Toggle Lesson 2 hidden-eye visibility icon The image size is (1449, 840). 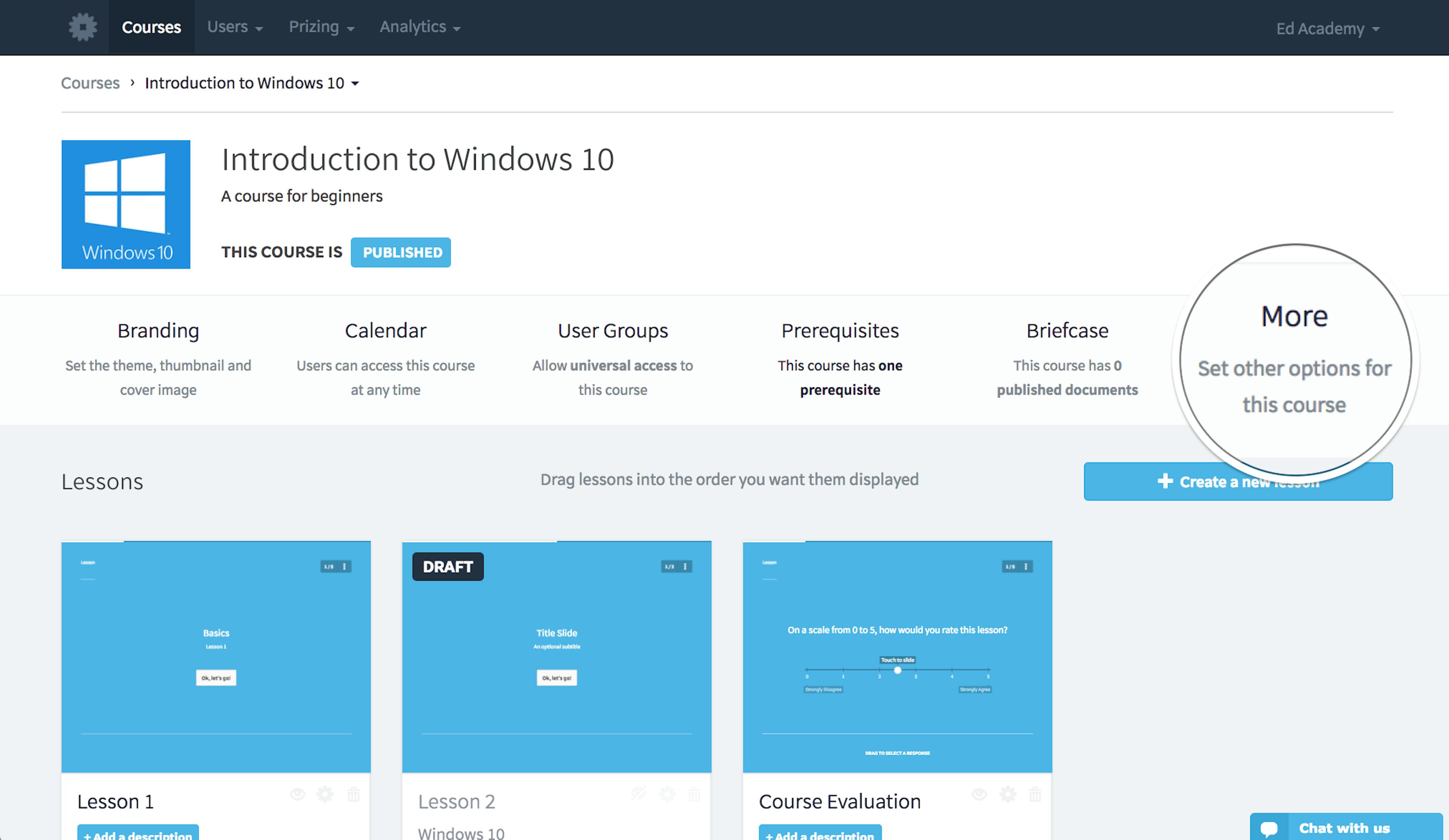tap(638, 795)
